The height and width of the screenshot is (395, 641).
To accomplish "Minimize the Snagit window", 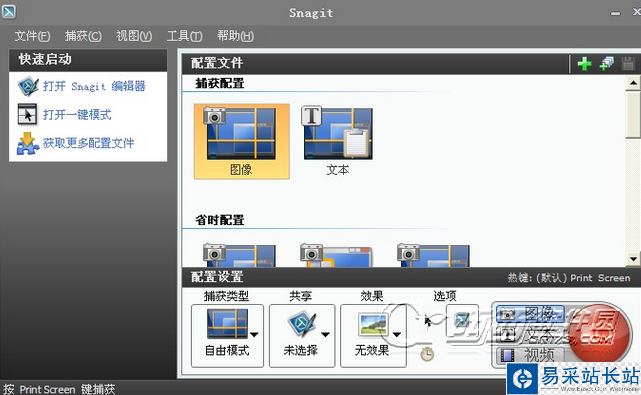I will 615,13.
